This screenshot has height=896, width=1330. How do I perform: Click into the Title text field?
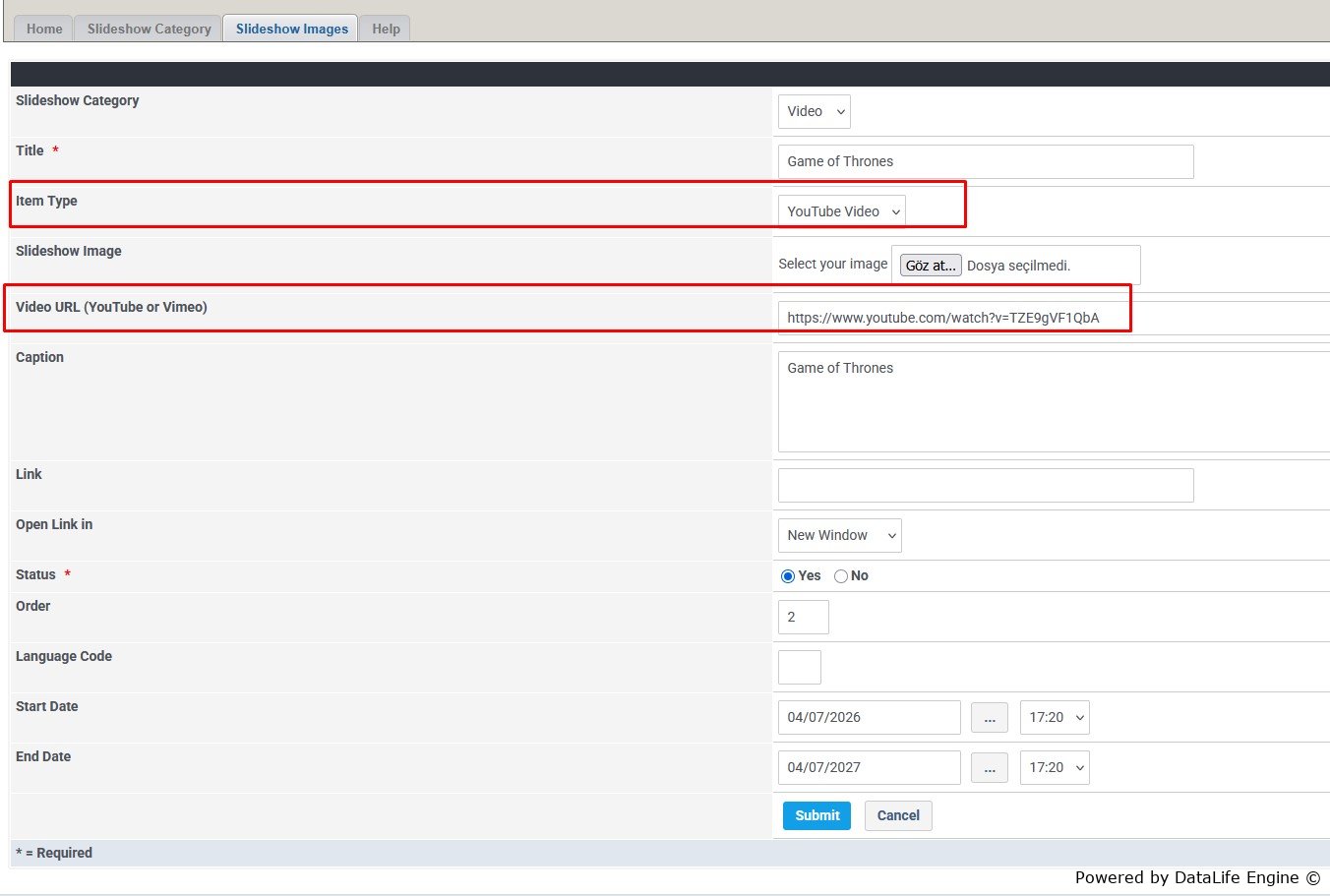985,162
